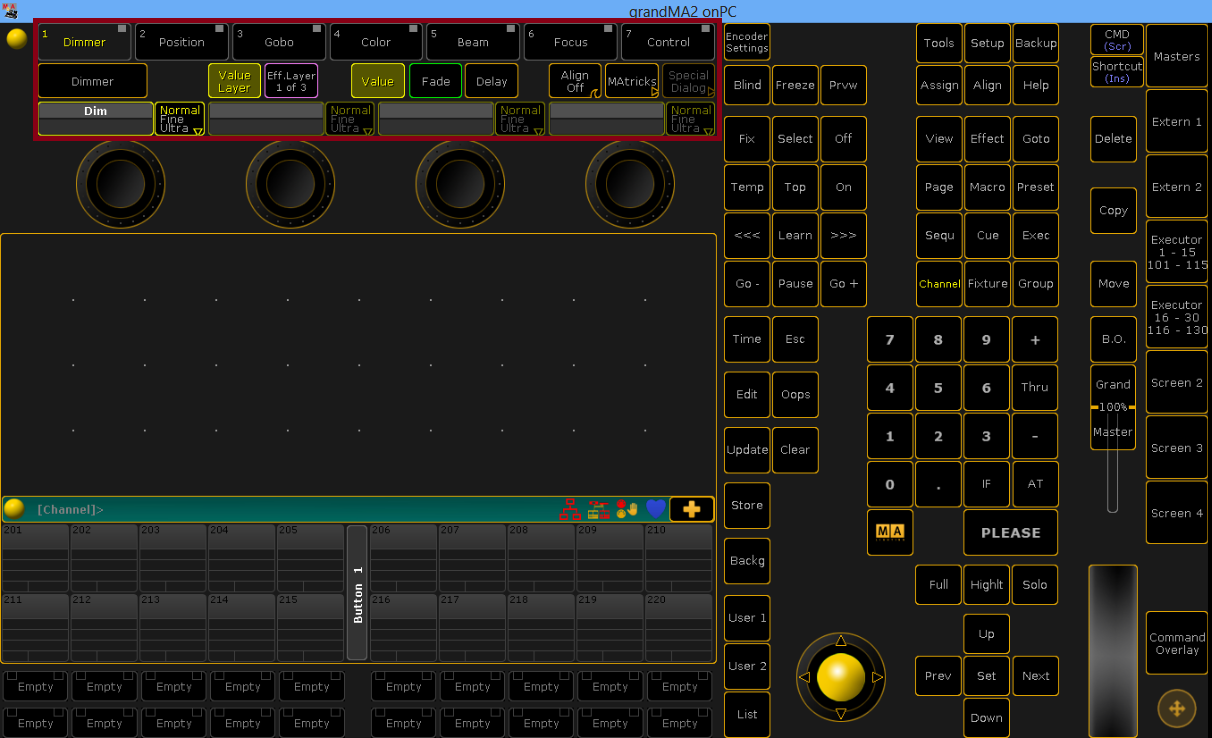1212x738 pixels.
Task: Click the MA logo key
Action: coord(889,532)
